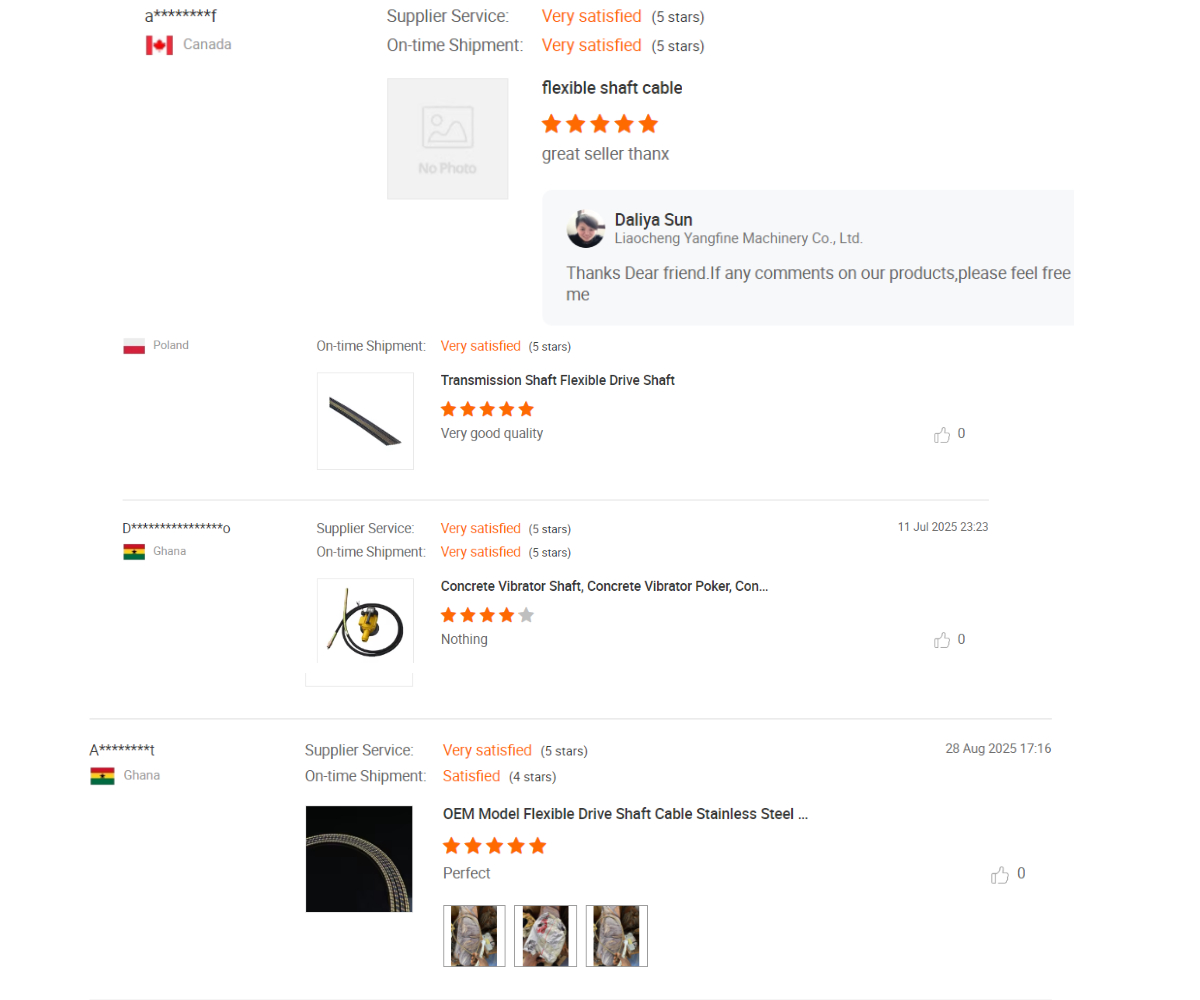View third review photo under "Perfect"
This screenshot has width=1200, height=1000.
[x=616, y=936]
